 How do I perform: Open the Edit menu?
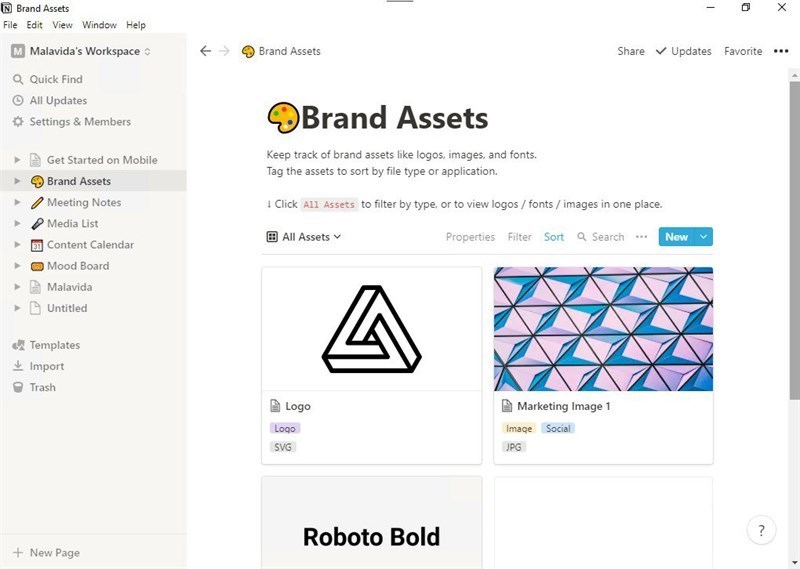[34, 25]
